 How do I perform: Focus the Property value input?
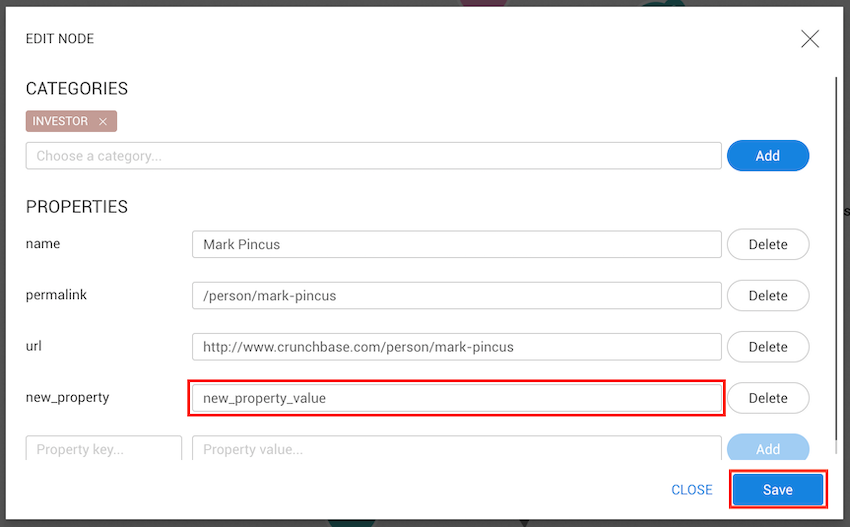pyautogui.click(x=456, y=449)
